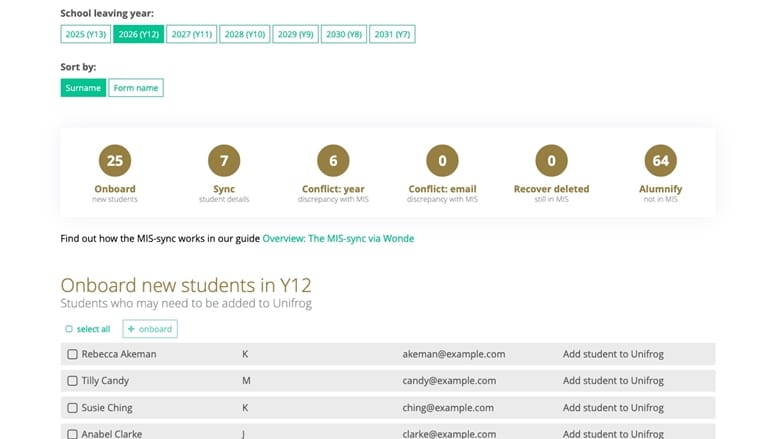
Task: Tick the checkbox beside Tilly Candy
Action: point(72,380)
